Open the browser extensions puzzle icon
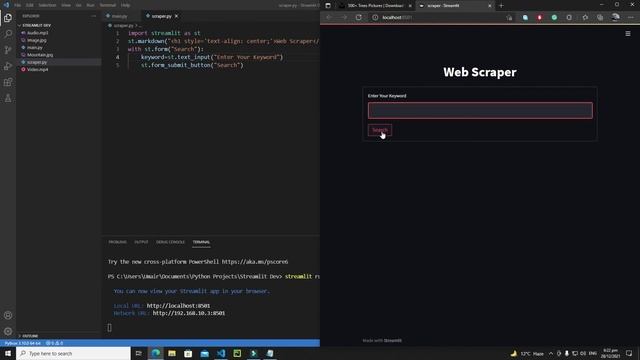The width and height of the screenshot is (640, 360). [x=569, y=18]
